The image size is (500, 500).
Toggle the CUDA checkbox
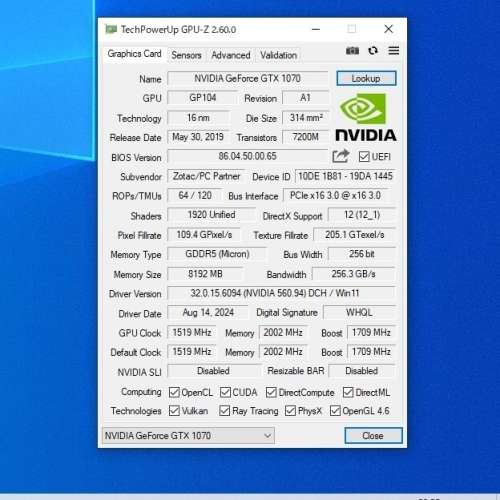[x=225, y=392]
